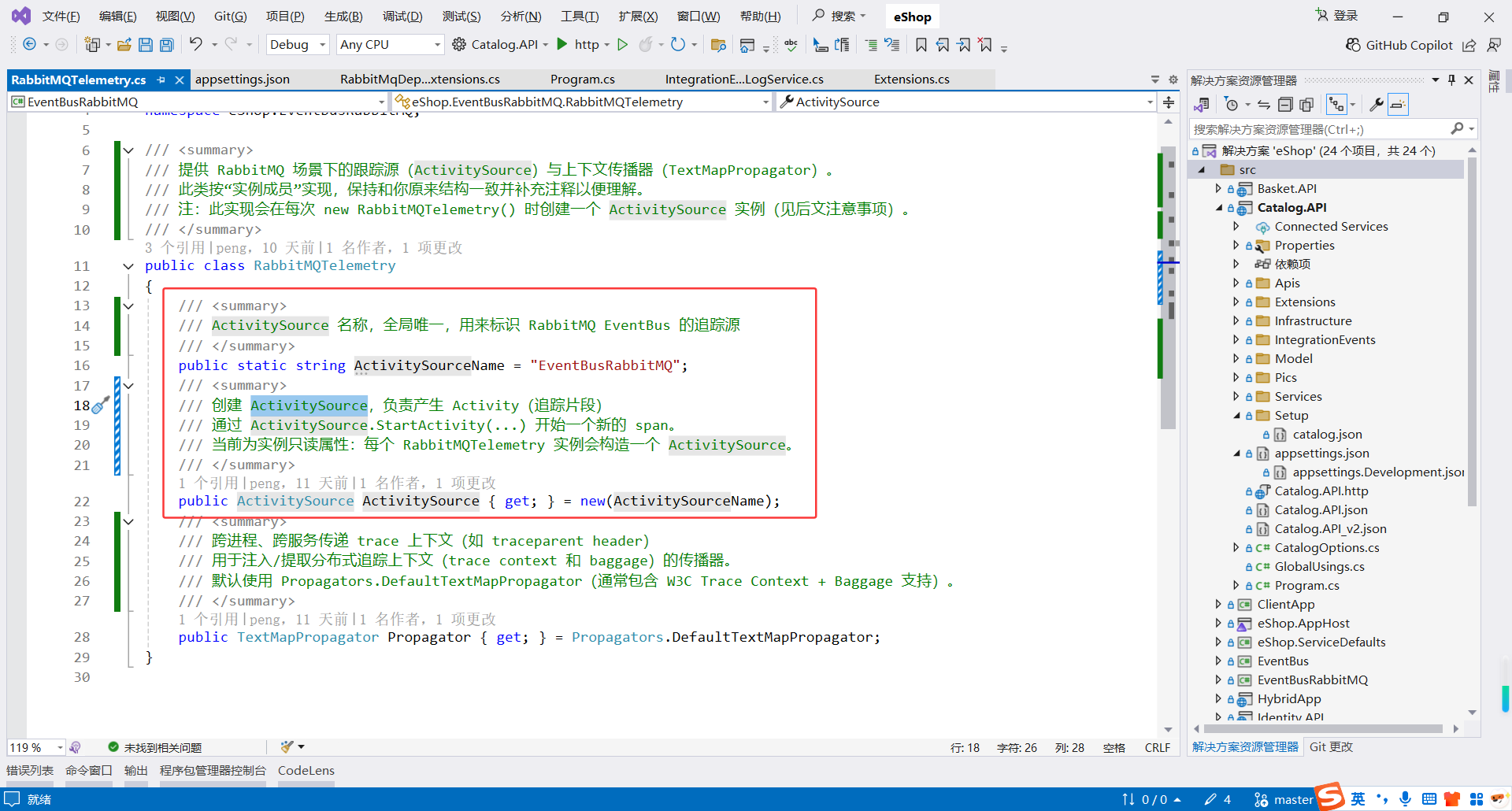Undo the last edit
1512x811 pixels.
coord(197,45)
